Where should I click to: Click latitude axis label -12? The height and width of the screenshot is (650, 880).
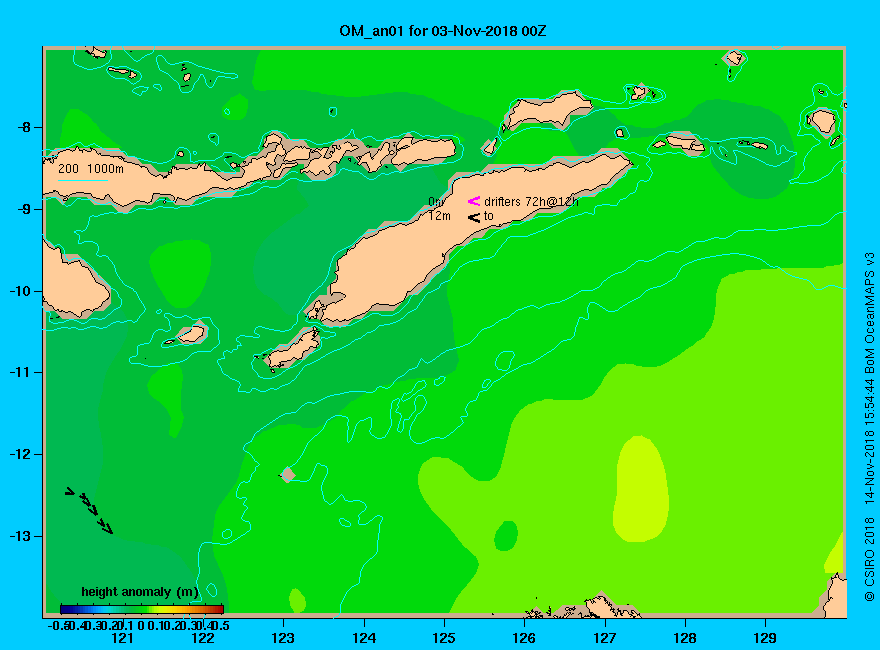20,455
